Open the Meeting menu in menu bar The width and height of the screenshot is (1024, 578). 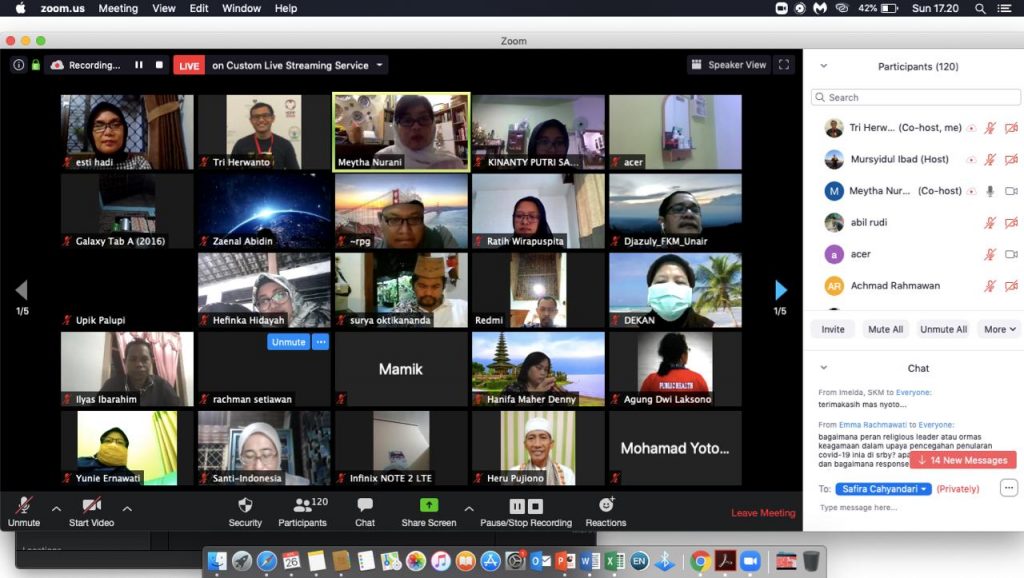118,8
